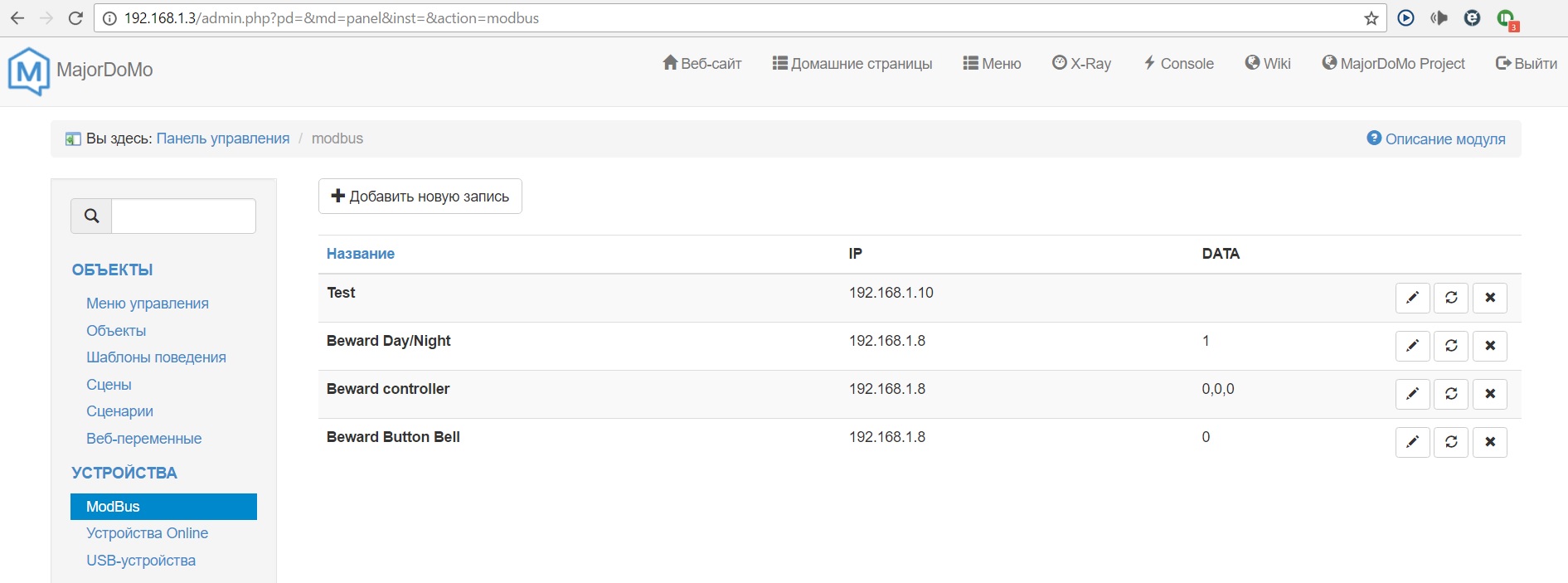Open Сценарии in the sidebar
Screen dimensions: 1568x583
click(119, 411)
